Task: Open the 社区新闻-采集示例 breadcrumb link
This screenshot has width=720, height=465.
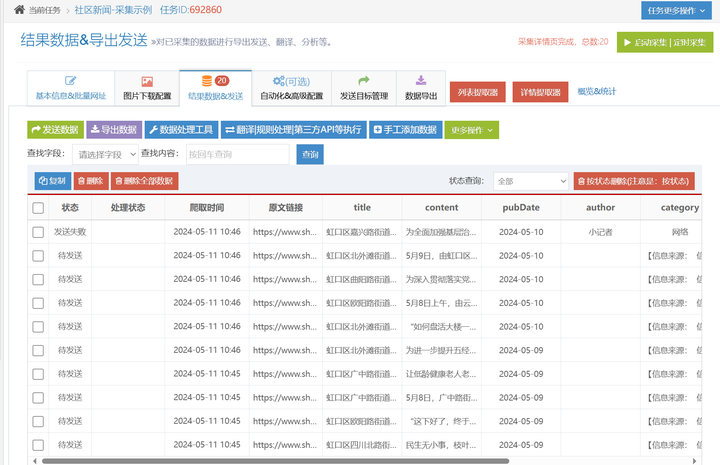Action: point(113,10)
